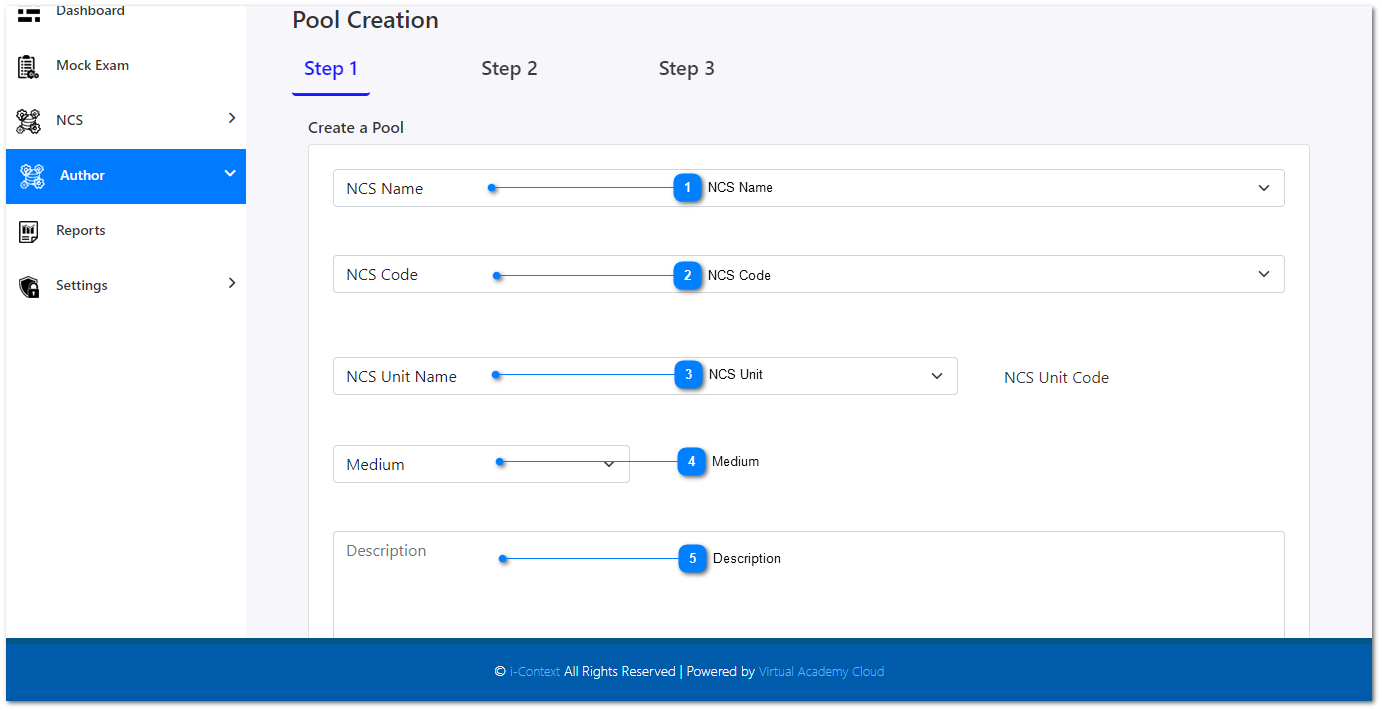Click the NCS sidebar icon
This screenshot has width=1382, height=711.
(29, 121)
